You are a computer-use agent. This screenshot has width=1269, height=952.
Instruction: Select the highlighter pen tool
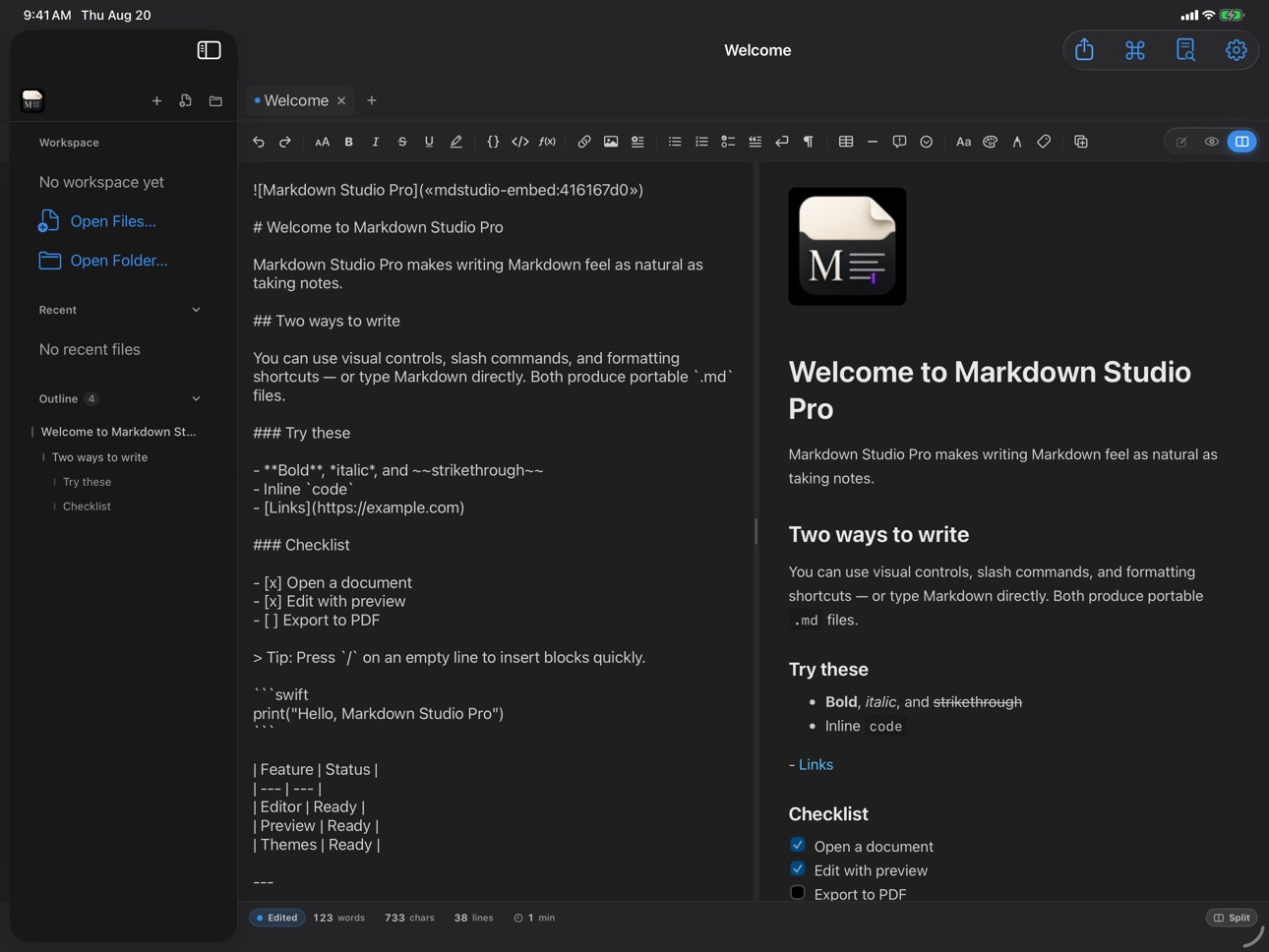click(455, 142)
